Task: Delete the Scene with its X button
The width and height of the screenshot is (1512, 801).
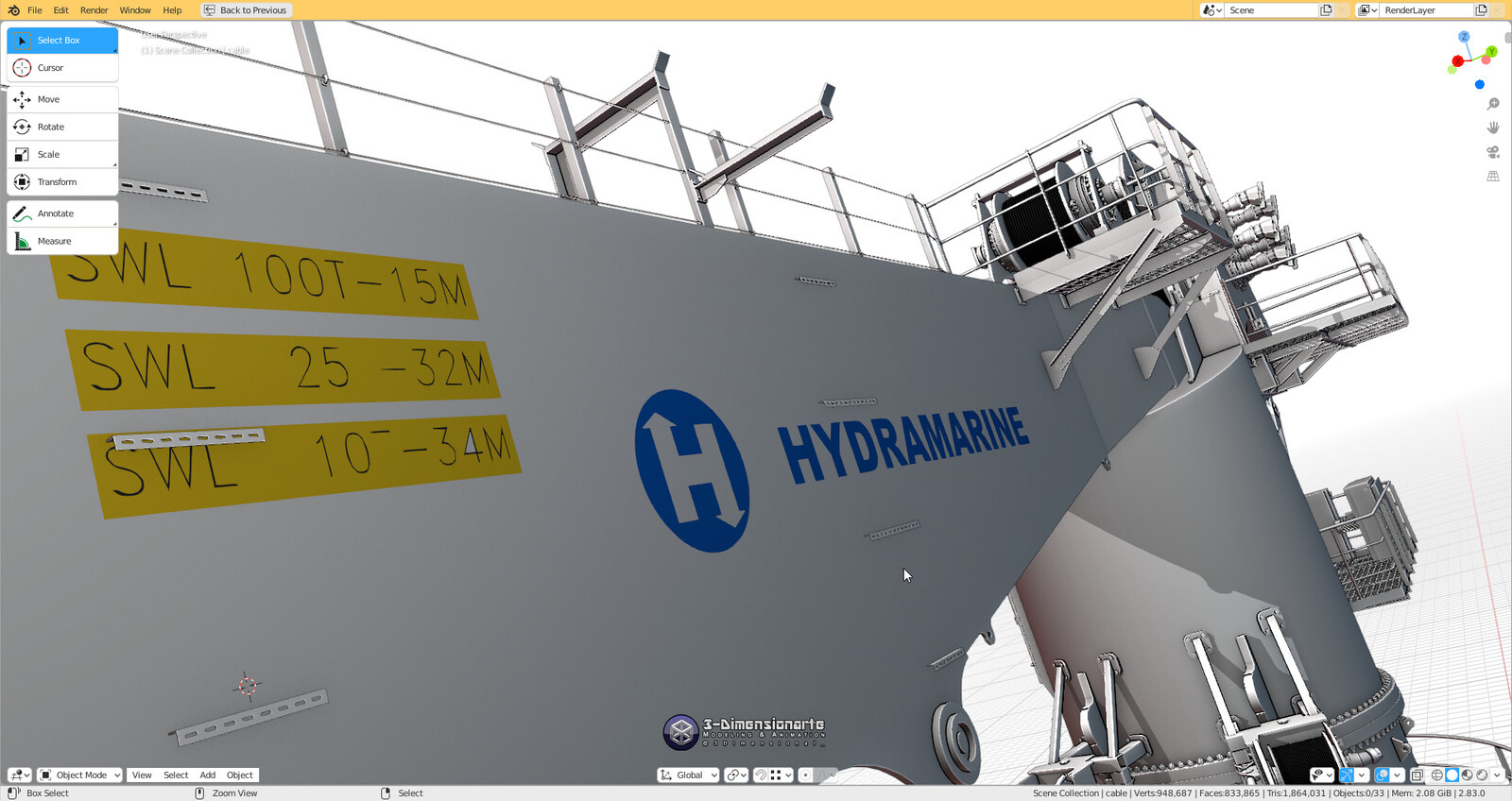Action: coord(1342,10)
